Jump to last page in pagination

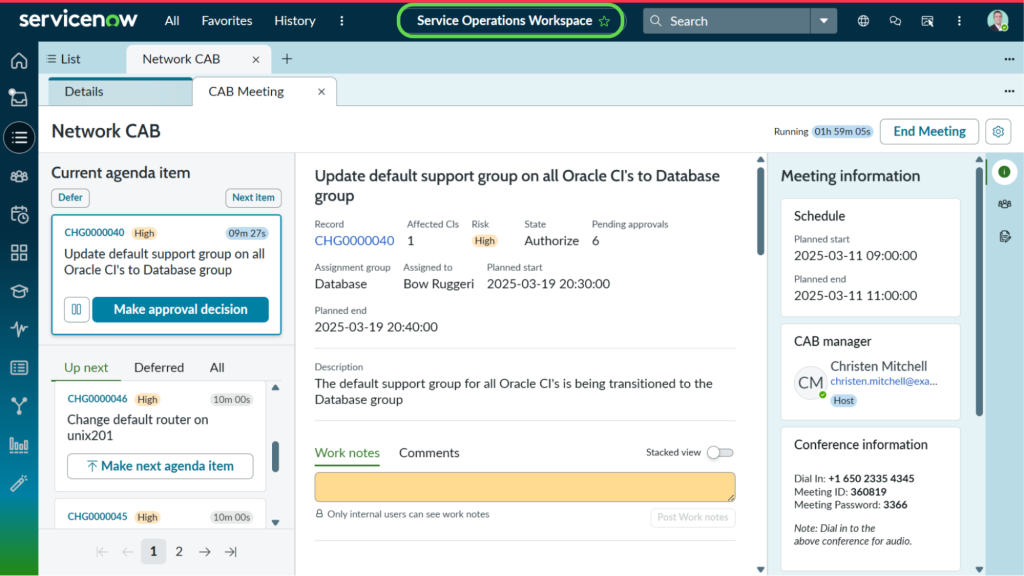(231, 552)
